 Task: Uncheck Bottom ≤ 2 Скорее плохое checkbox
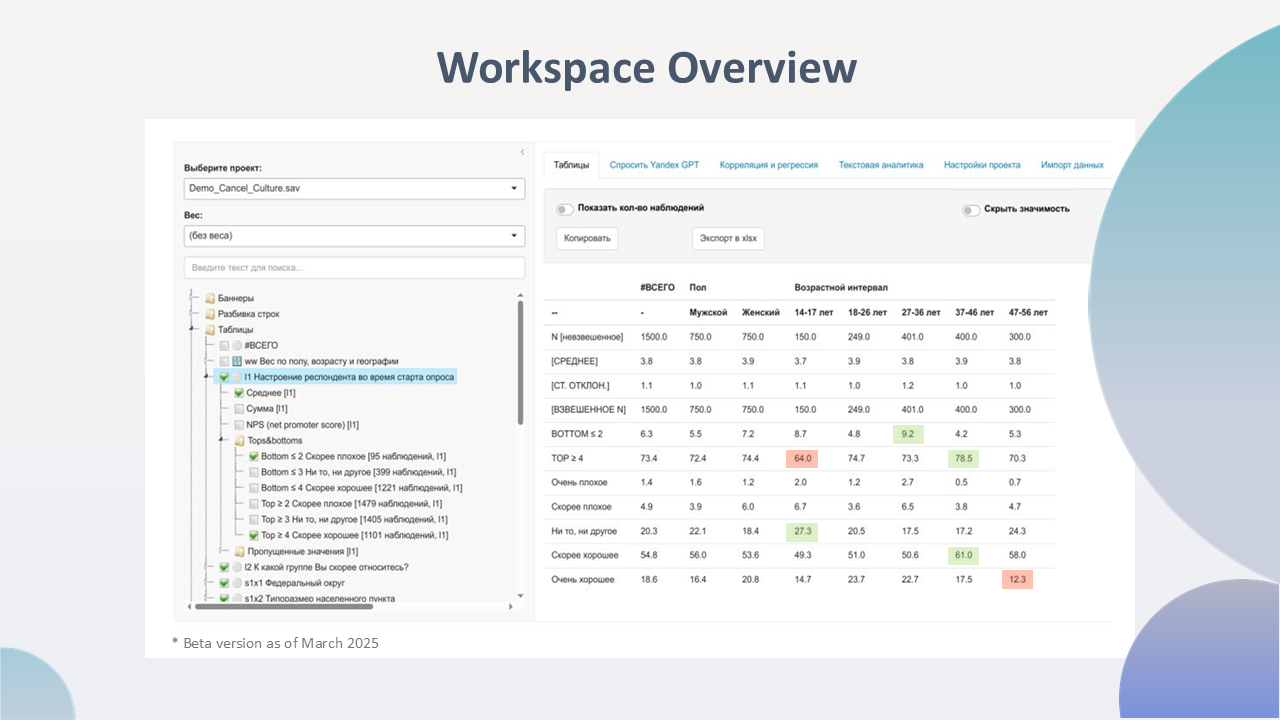click(254, 456)
